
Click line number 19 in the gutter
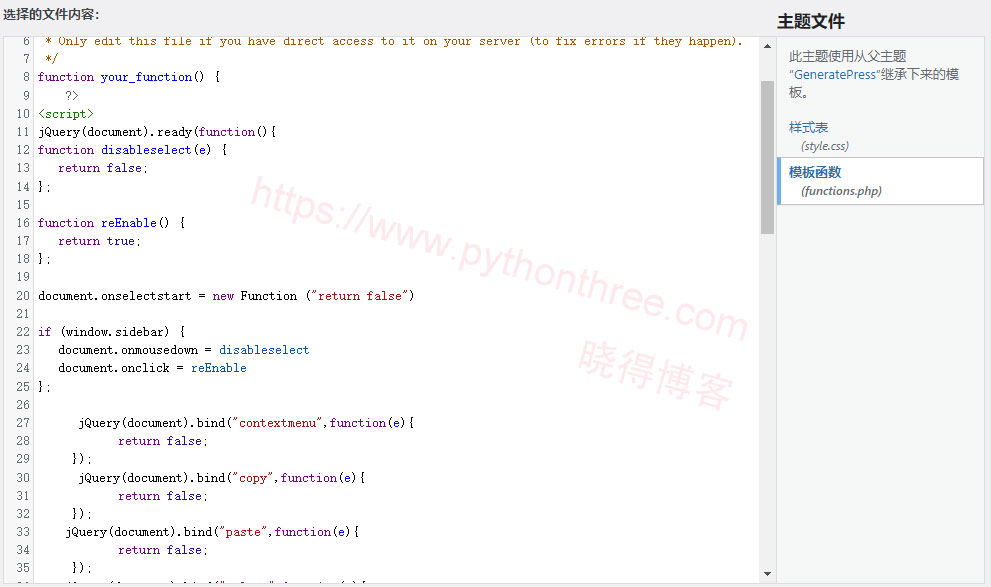click(23, 277)
